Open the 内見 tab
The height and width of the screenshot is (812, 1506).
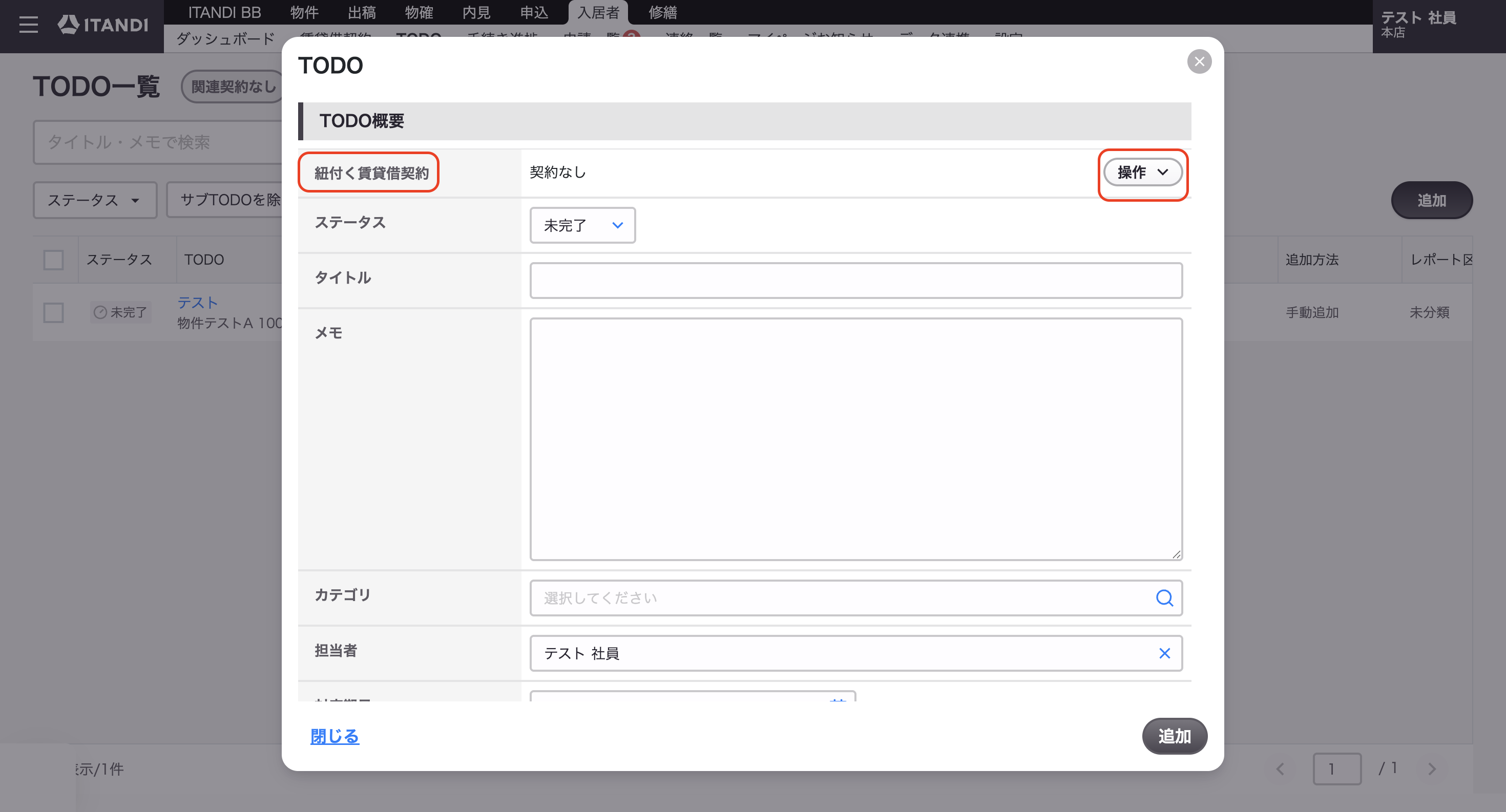[476, 12]
